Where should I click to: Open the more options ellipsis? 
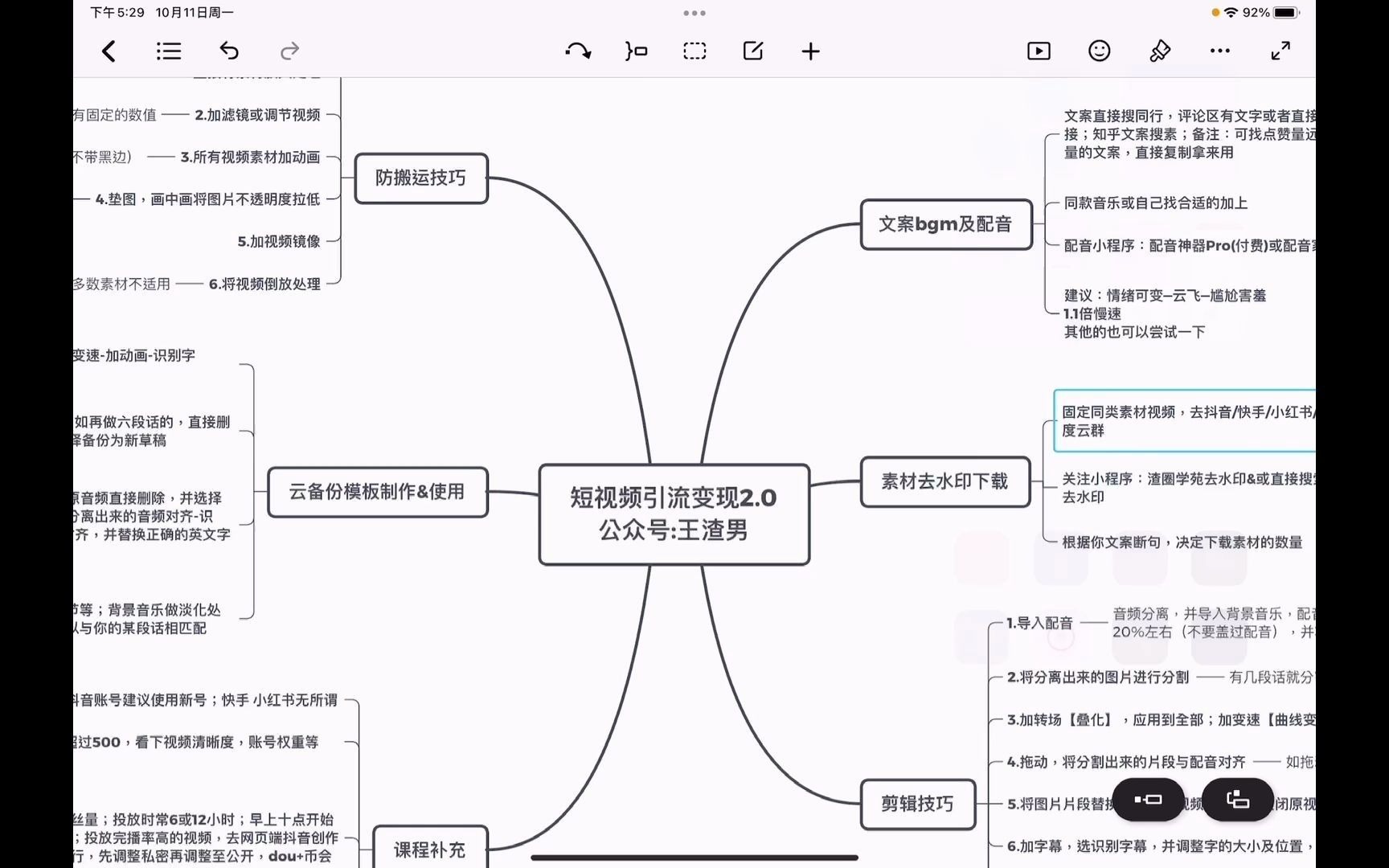(1219, 51)
